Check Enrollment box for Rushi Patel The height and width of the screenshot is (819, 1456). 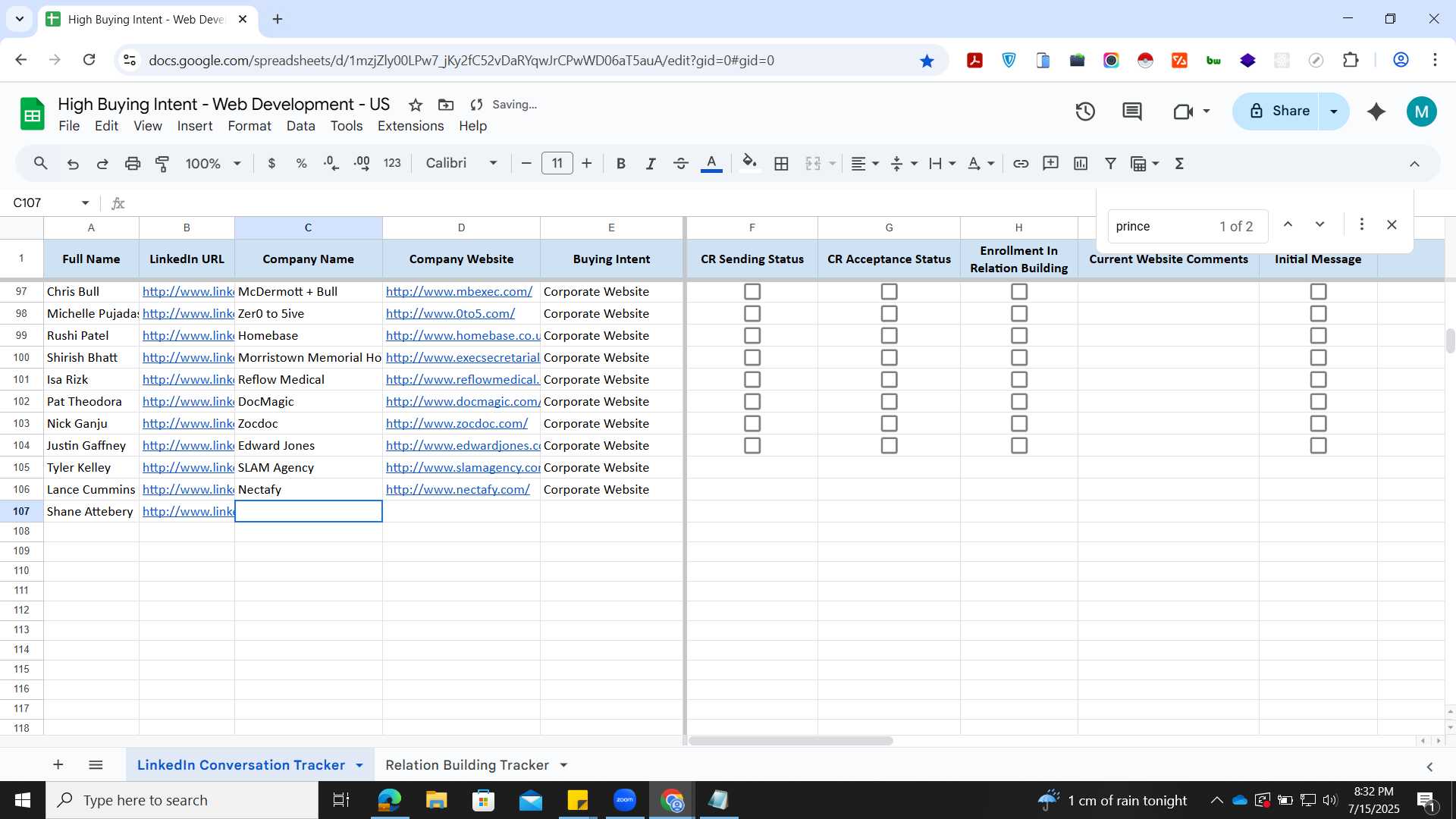tap(1019, 336)
